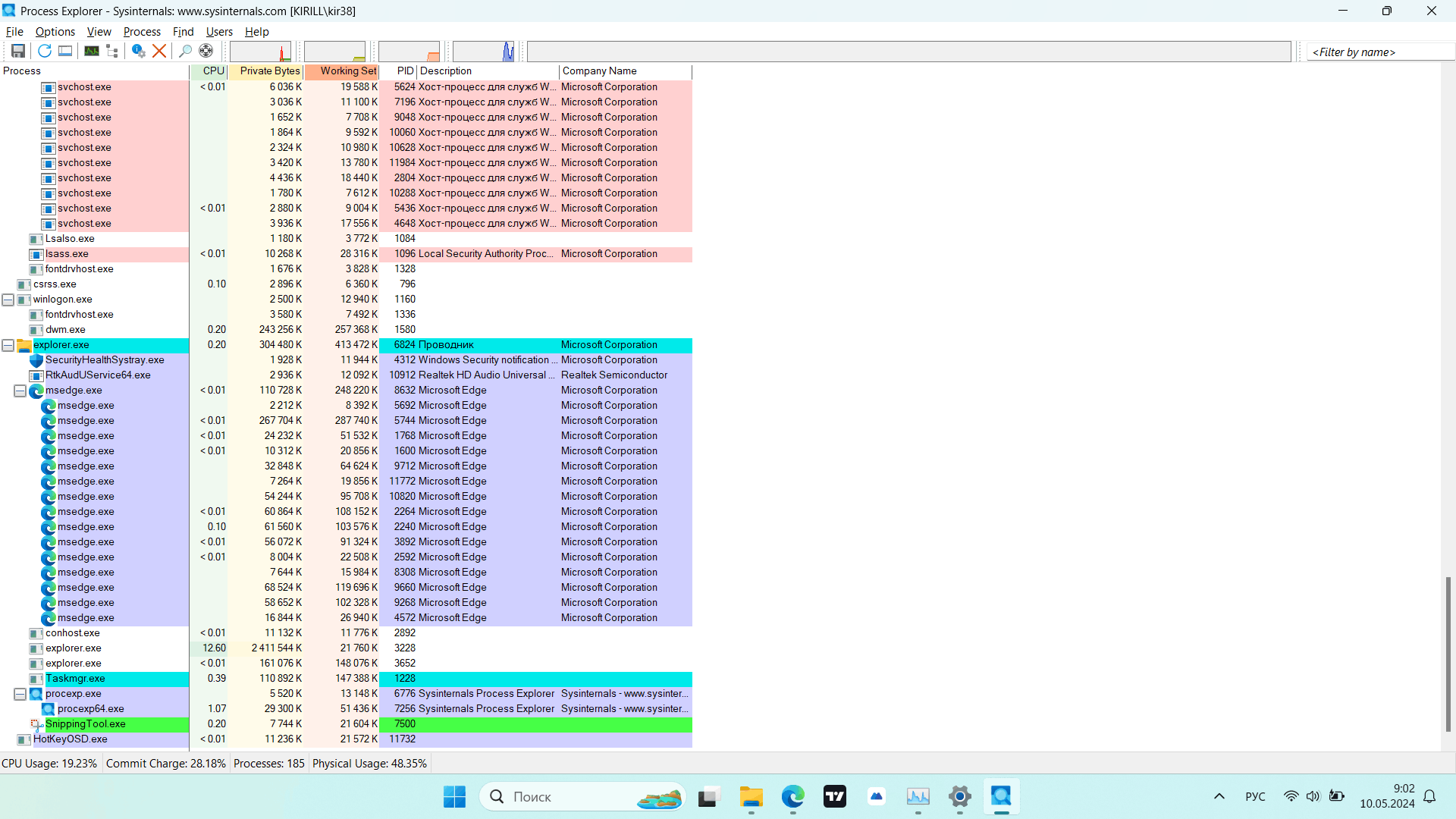Image resolution: width=1456 pixels, height=819 pixels.
Task: Open notification bell in system tray
Action: (x=1429, y=797)
